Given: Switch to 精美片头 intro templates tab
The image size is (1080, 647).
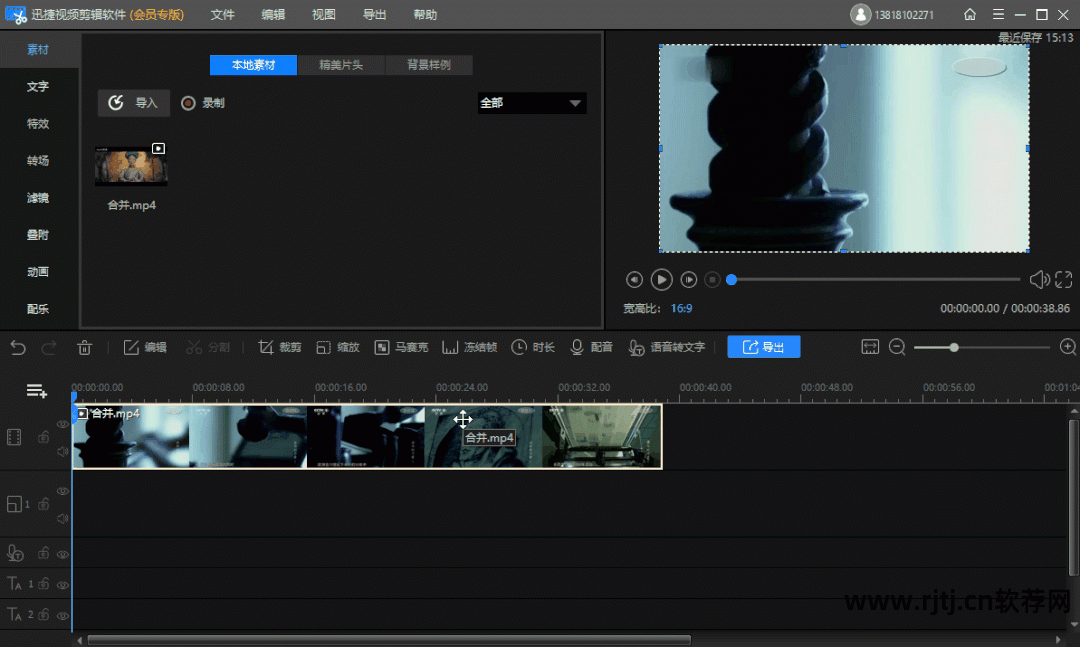Looking at the screenshot, I should coord(341,65).
